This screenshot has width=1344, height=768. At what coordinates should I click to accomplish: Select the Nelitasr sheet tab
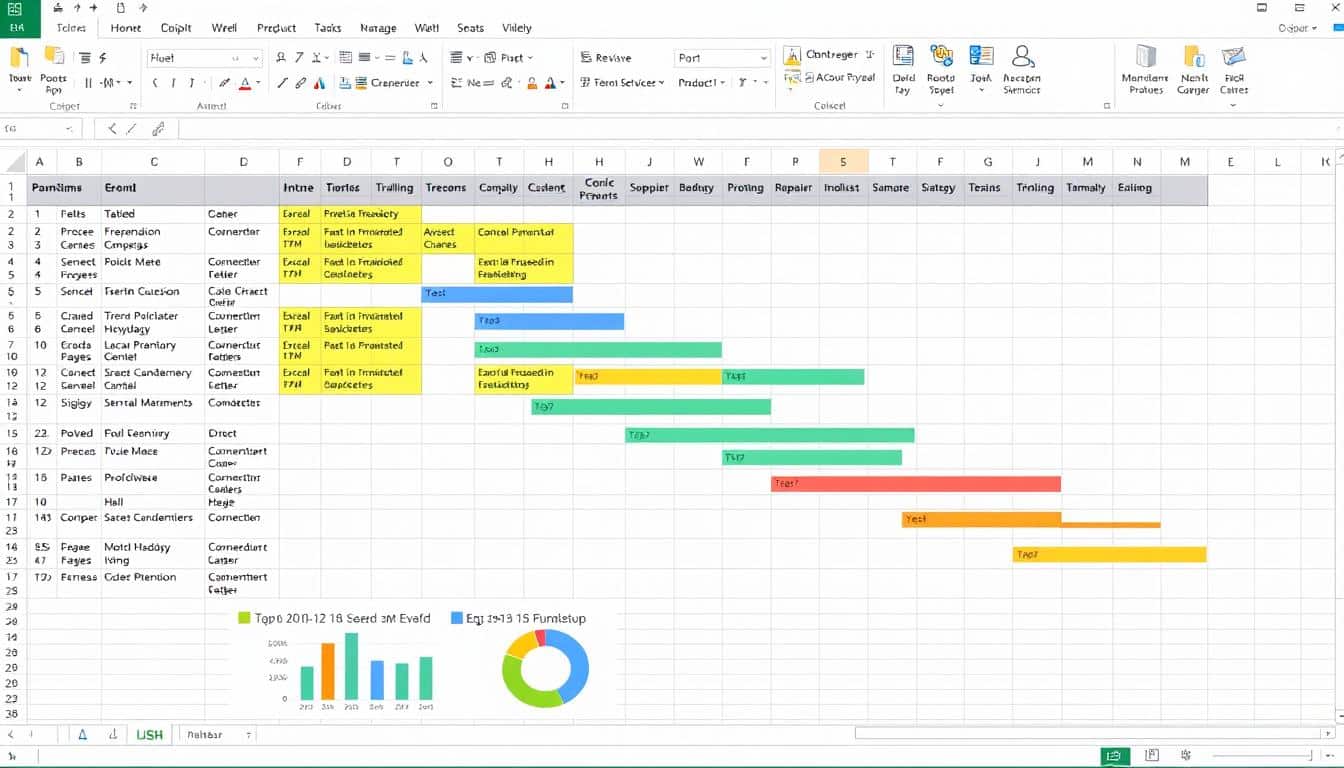tap(205, 735)
